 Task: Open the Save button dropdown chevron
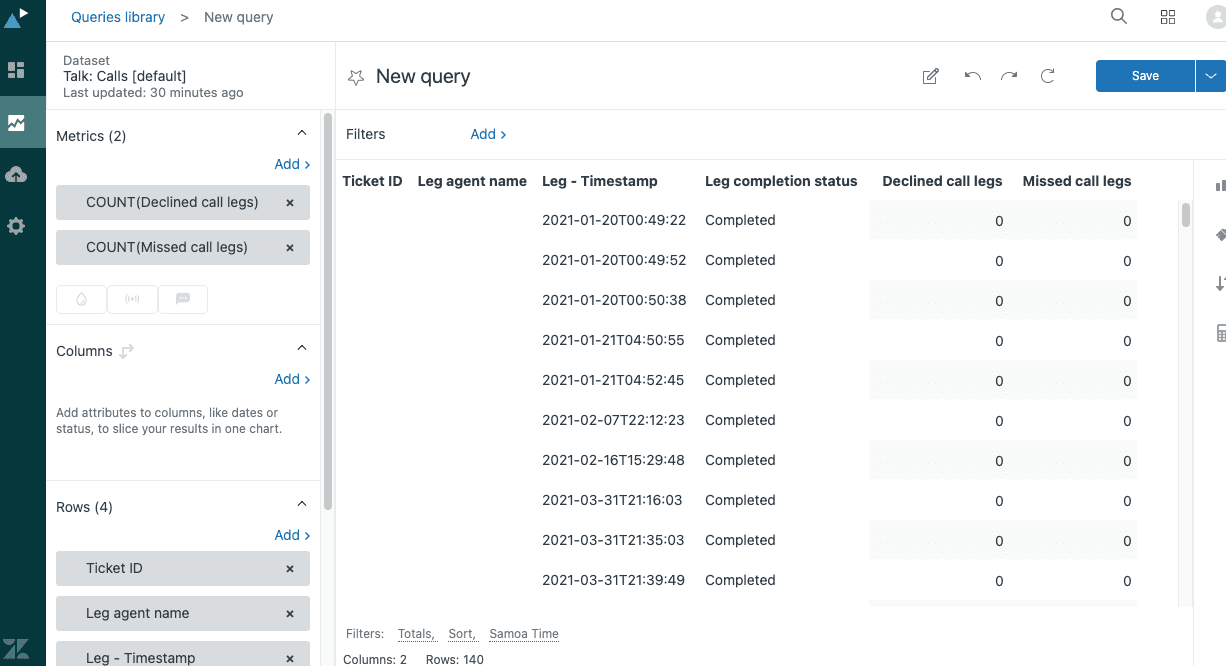(1210, 75)
